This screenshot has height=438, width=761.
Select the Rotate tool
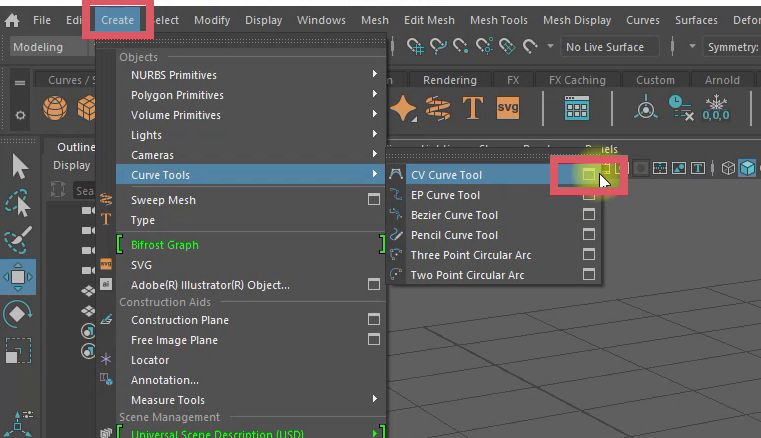coord(17,314)
